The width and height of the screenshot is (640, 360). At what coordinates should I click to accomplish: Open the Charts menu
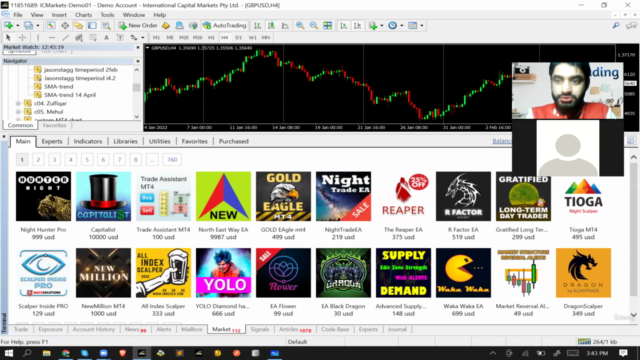(83, 15)
